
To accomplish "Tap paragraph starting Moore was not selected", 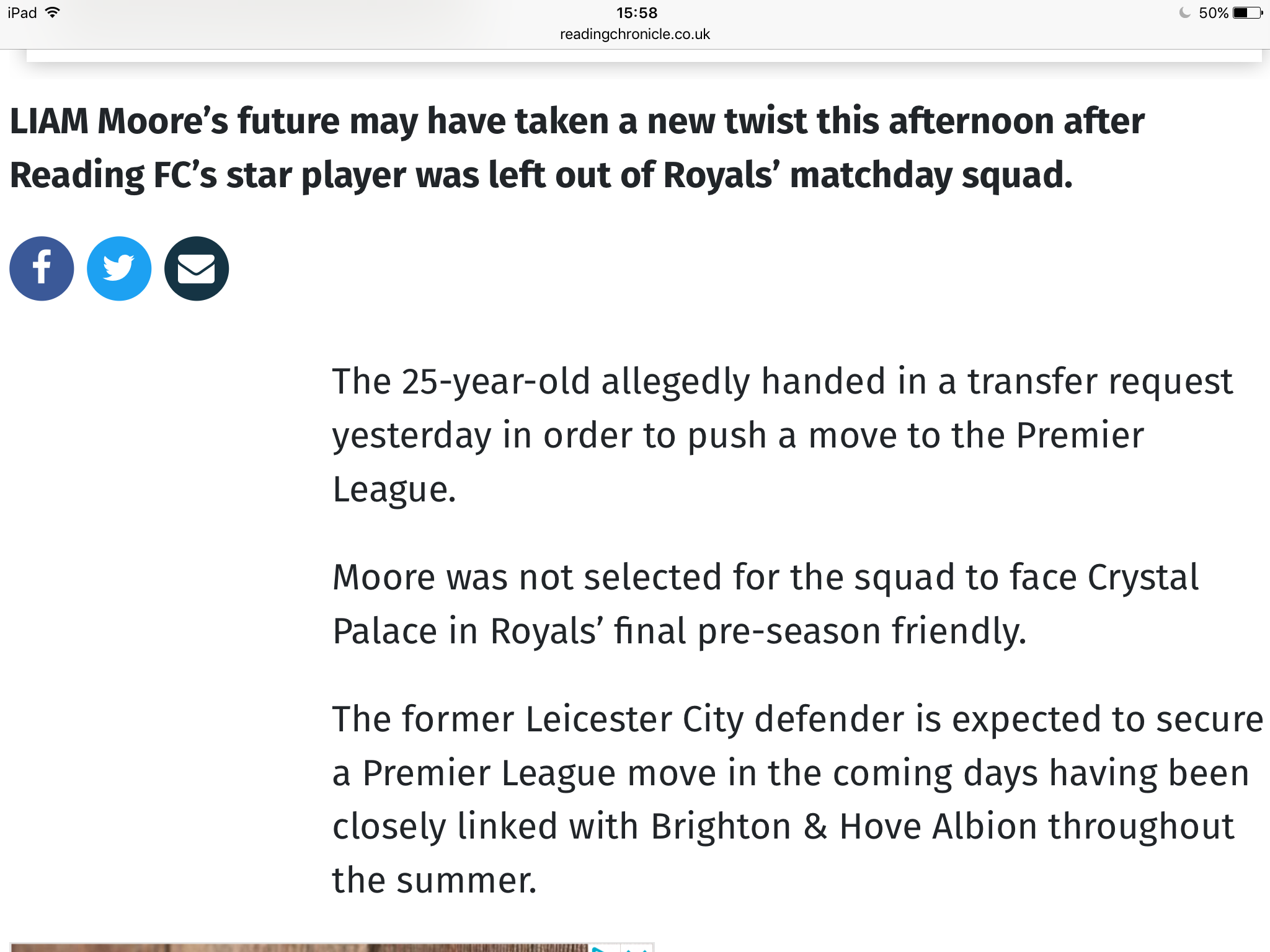I will coord(765,604).
